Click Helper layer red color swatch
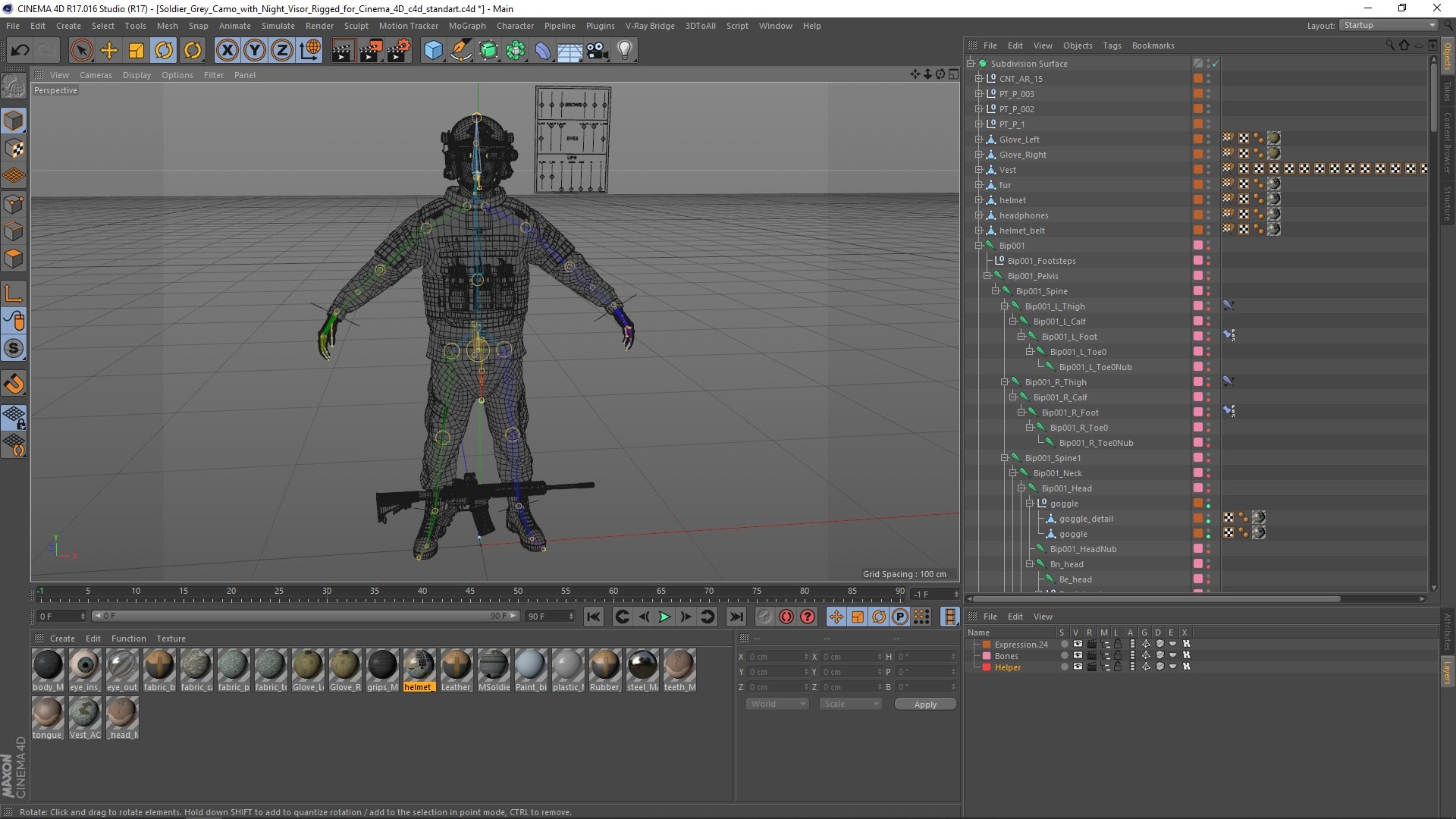Viewport: 1456px width, 819px height. (987, 667)
